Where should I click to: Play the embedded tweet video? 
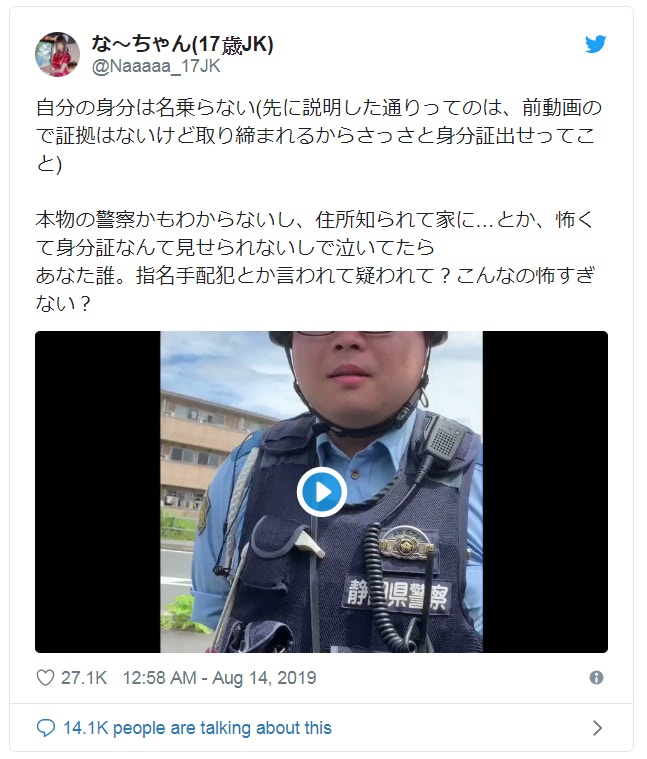pos(321,492)
